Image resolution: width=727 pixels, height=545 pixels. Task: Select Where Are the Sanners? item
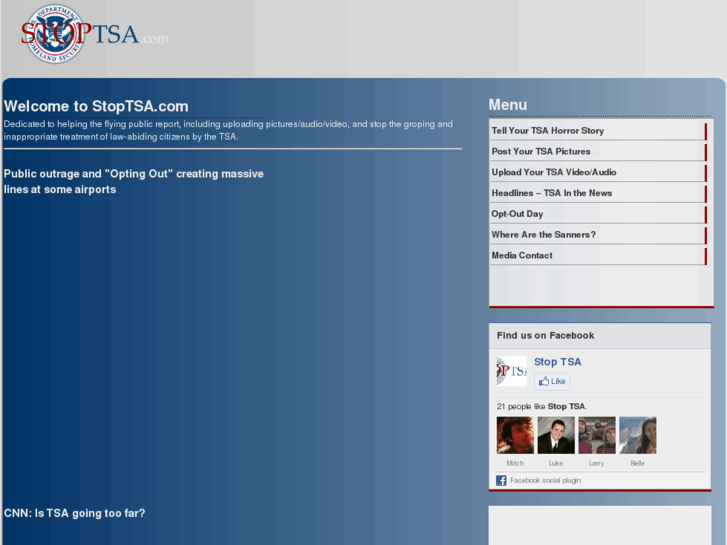point(598,235)
